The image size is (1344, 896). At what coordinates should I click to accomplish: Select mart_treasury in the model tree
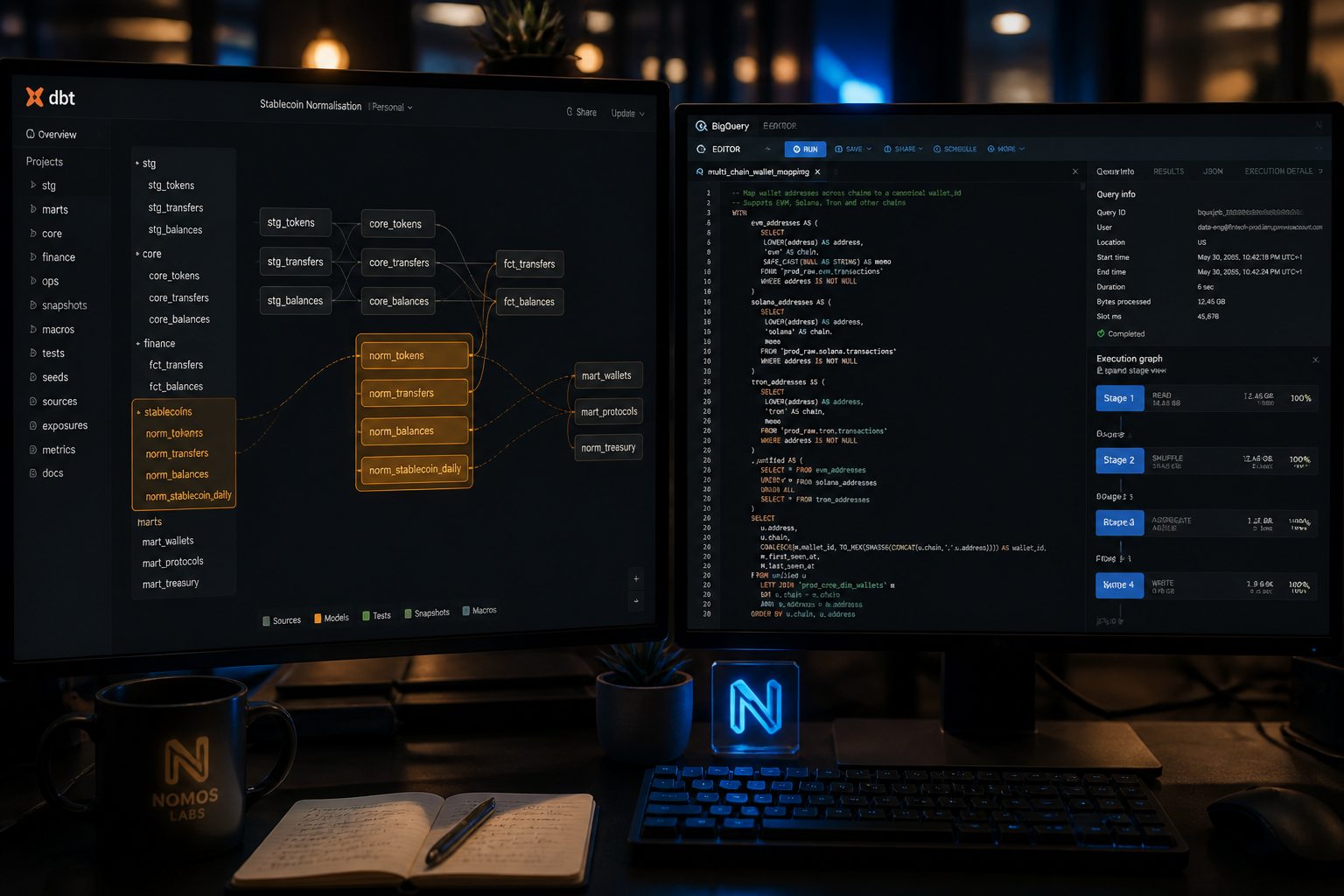[171, 583]
